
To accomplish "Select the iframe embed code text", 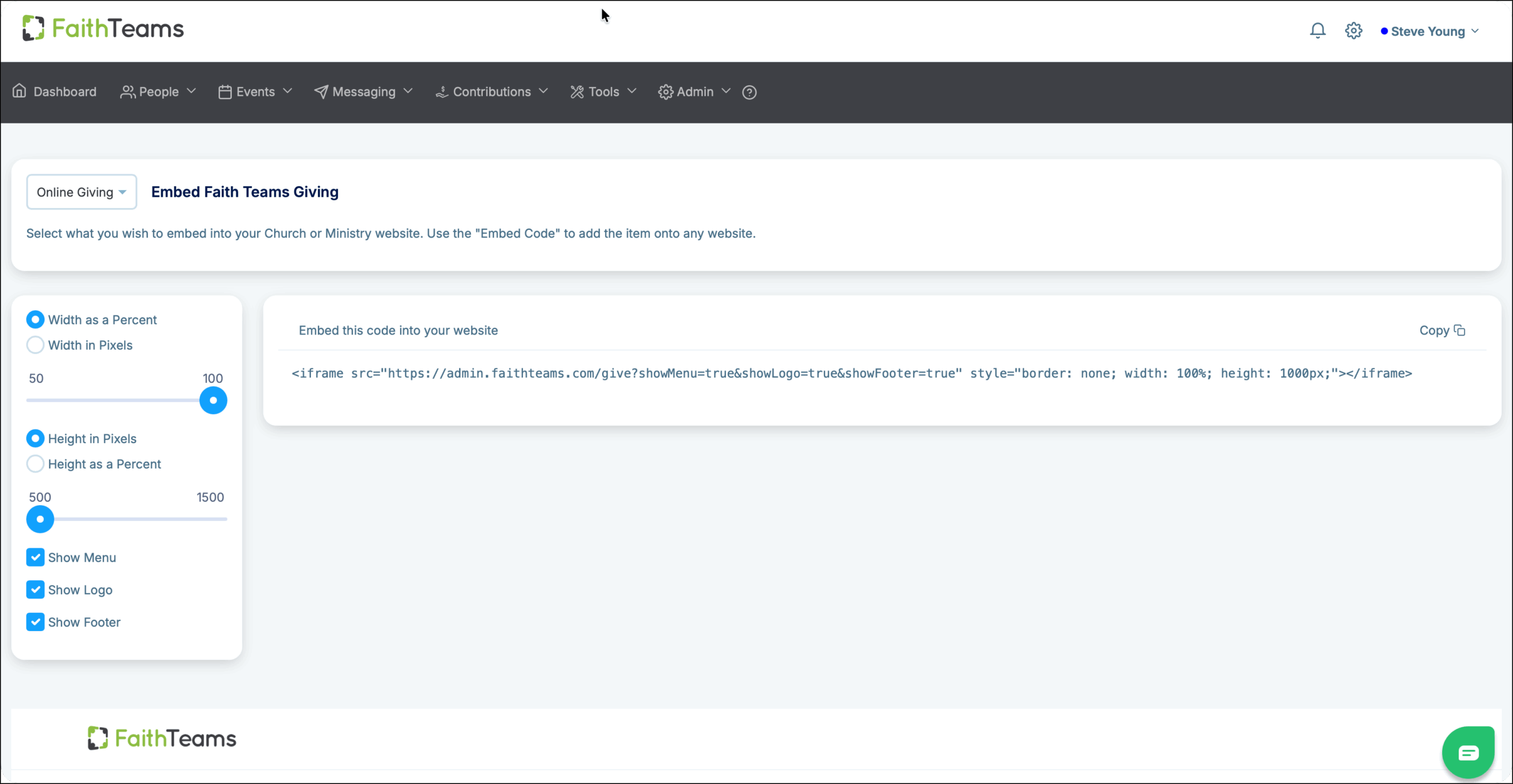I will tap(851, 373).
